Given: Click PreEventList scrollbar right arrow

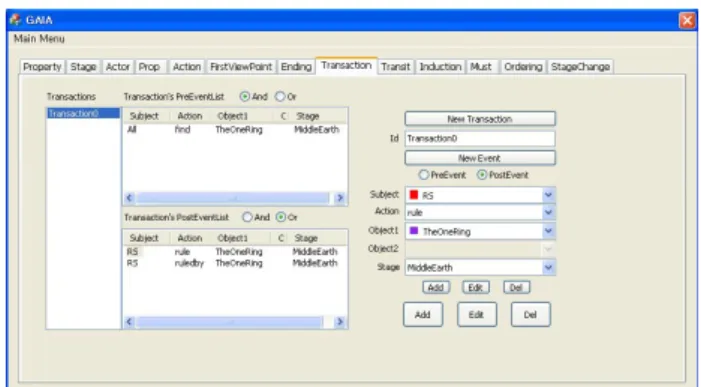Looking at the screenshot, I should click(x=340, y=198).
